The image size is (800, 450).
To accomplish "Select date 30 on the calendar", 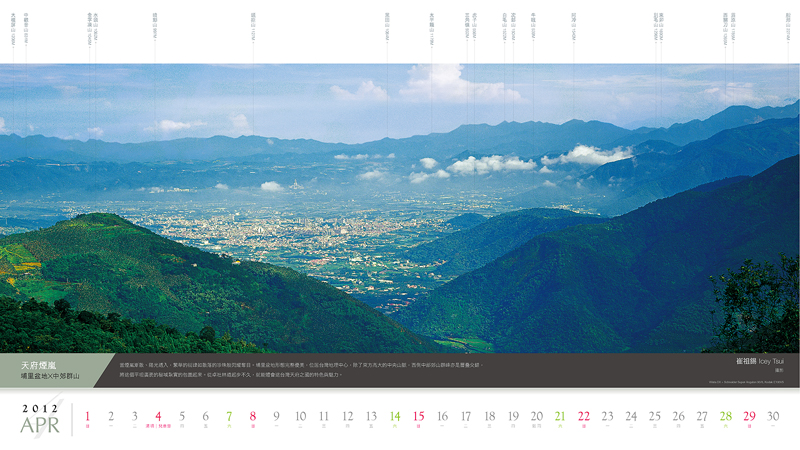I will coord(773,416).
